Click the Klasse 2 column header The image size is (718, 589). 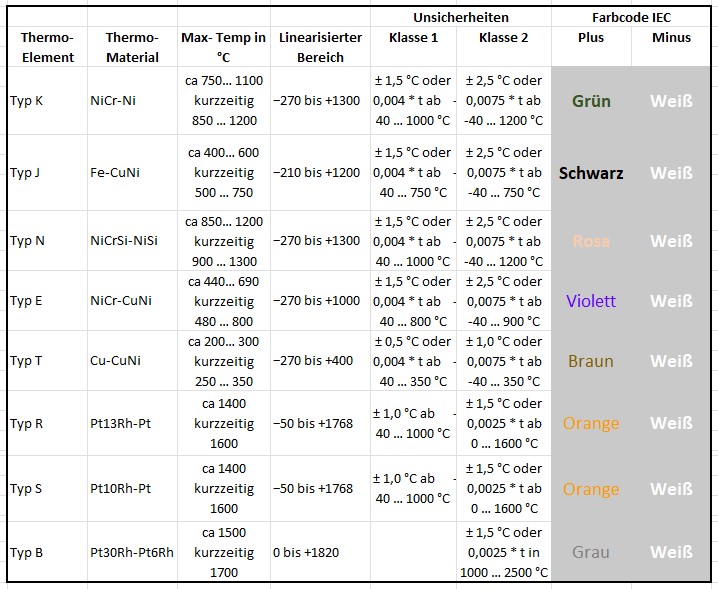click(503, 38)
